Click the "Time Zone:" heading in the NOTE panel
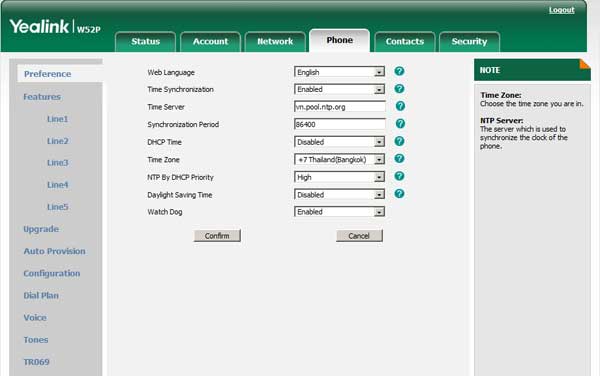Screen dimensions: 600x376 (x=501, y=95)
